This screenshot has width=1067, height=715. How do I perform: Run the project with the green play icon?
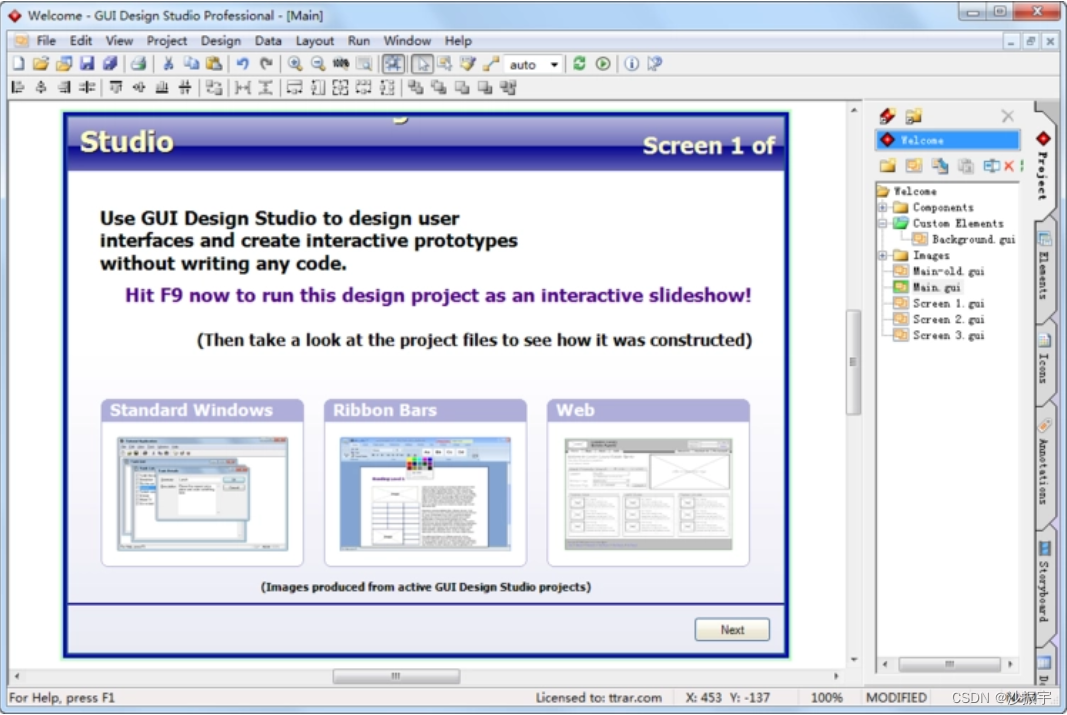point(603,64)
